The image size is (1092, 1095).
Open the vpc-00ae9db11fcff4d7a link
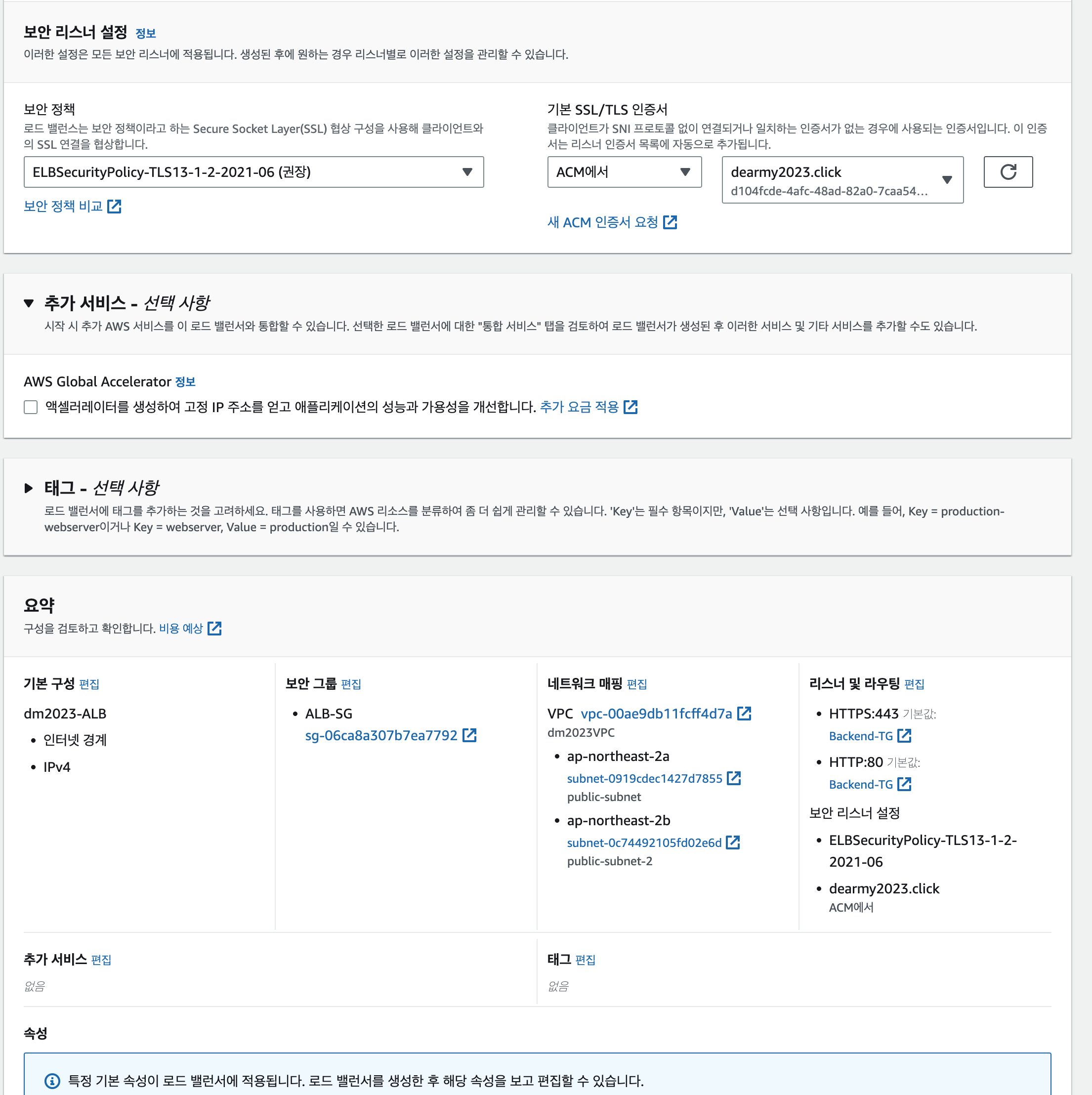657,714
